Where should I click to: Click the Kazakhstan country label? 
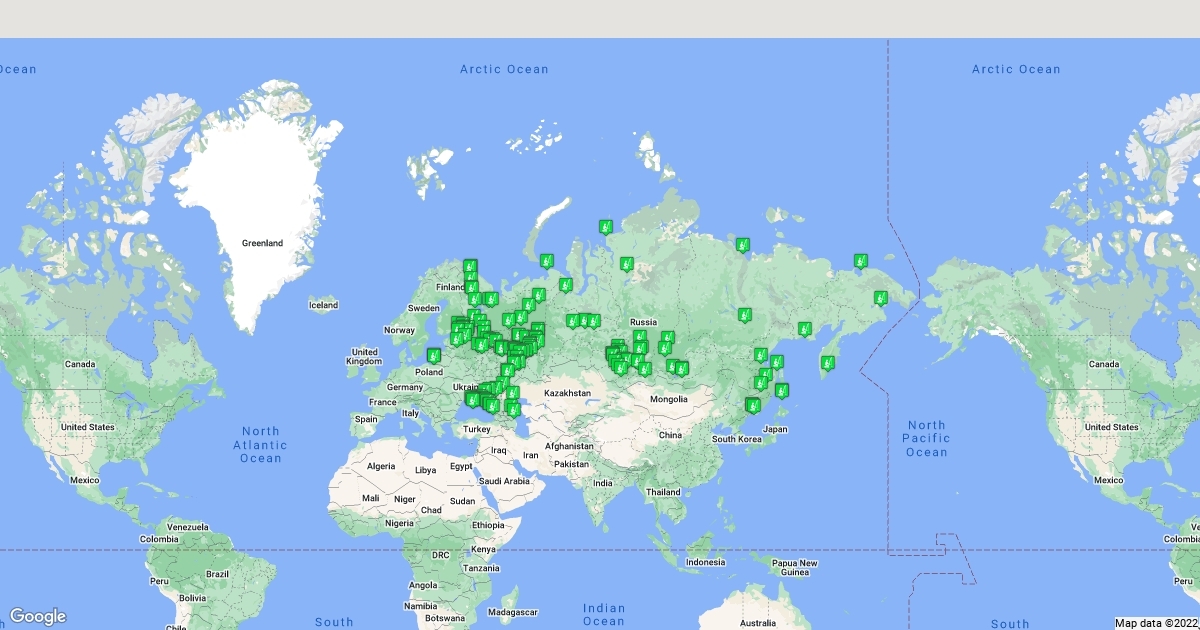(568, 393)
